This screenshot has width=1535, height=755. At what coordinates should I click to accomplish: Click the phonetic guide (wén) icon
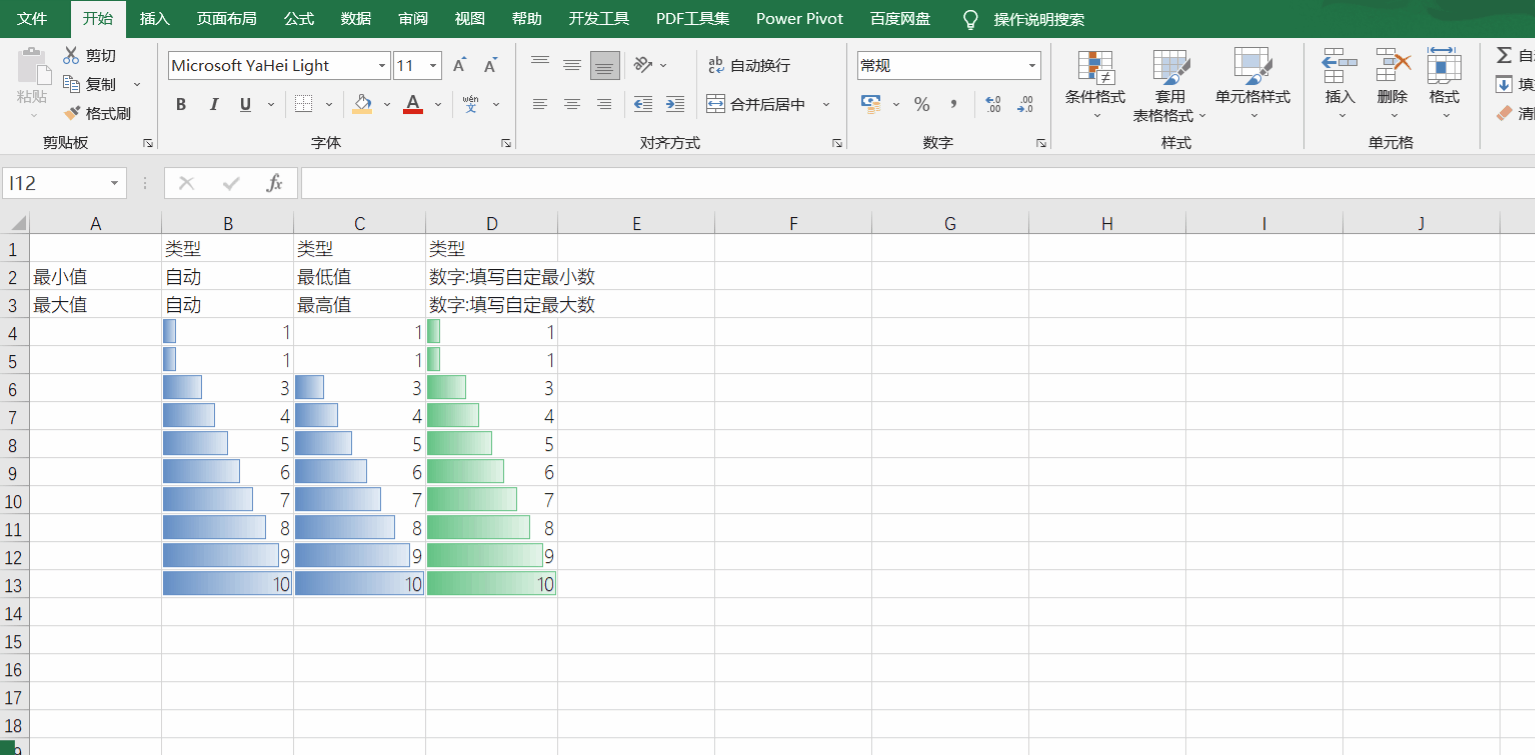point(471,104)
